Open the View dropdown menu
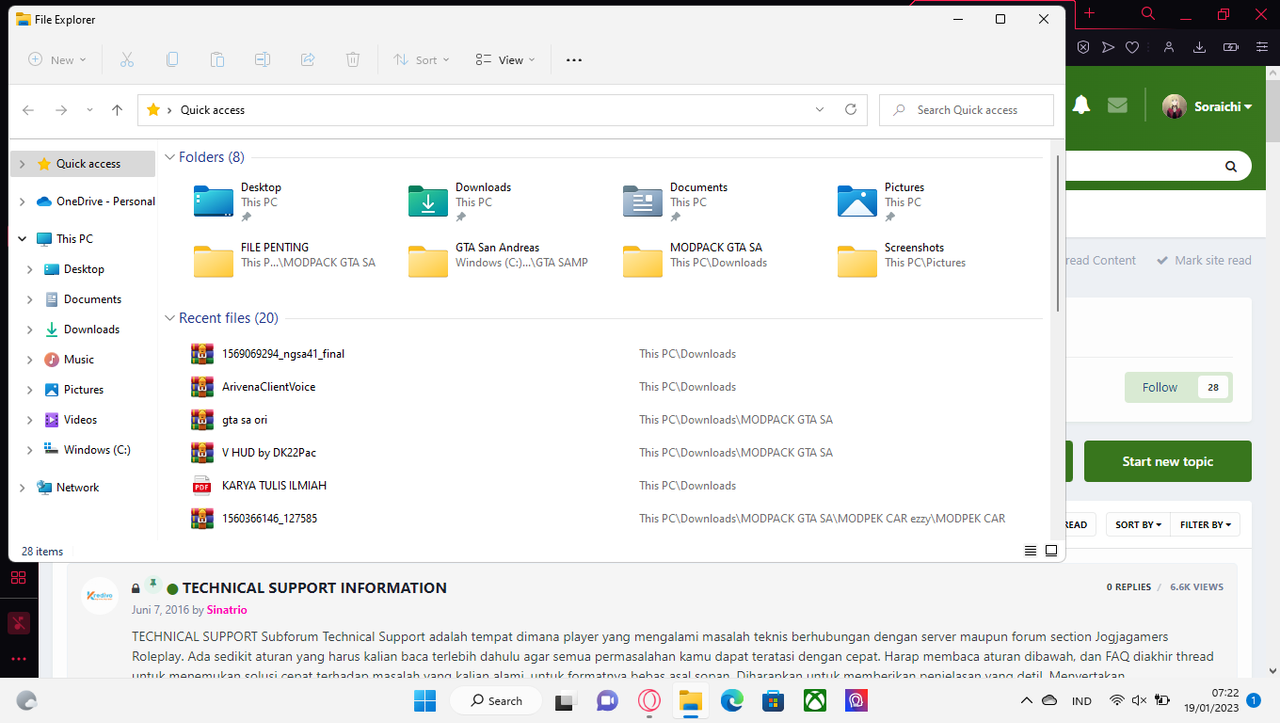Screen dimensions: 1280x723 506,60
